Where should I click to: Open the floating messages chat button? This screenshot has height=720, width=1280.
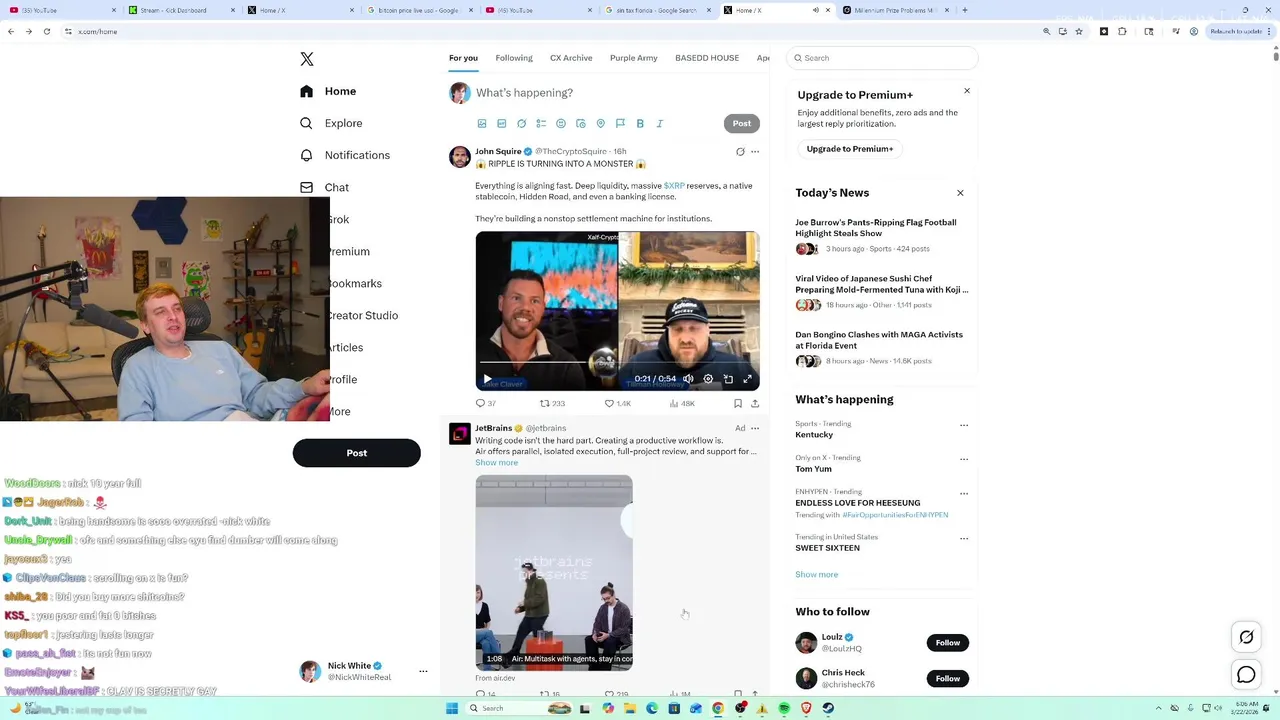(1246, 675)
